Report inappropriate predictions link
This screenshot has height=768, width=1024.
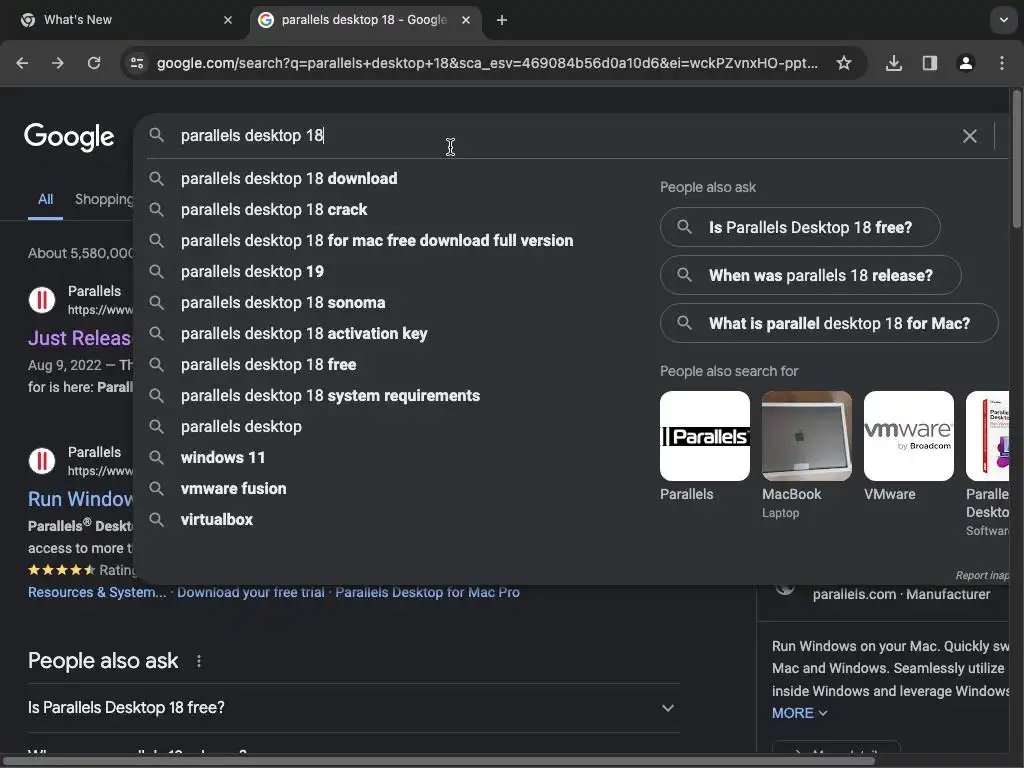(x=982, y=575)
